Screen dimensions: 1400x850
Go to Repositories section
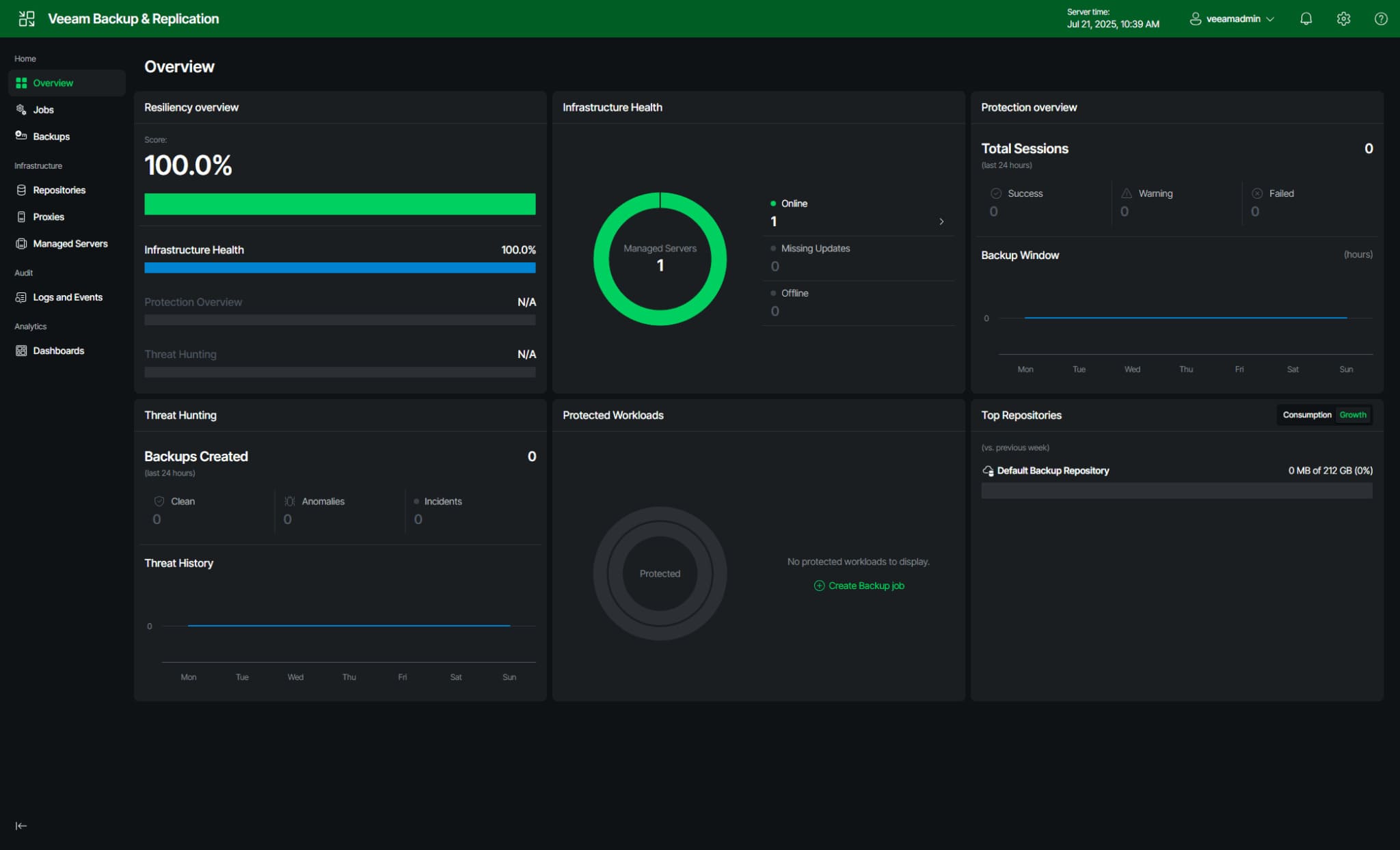click(x=59, y=190)
